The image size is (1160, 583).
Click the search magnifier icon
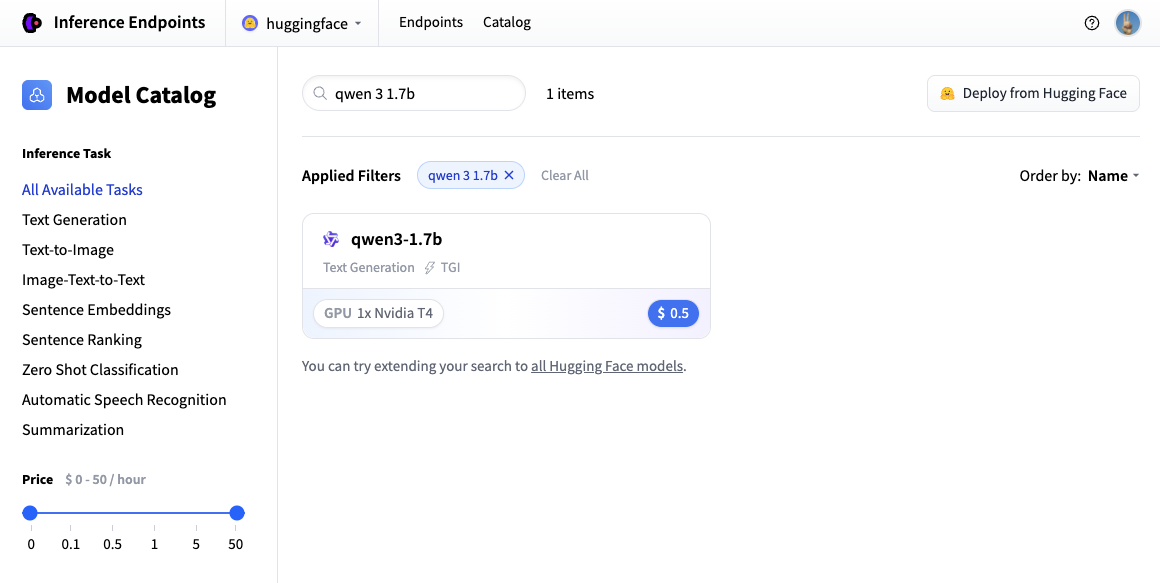(320, 93)
